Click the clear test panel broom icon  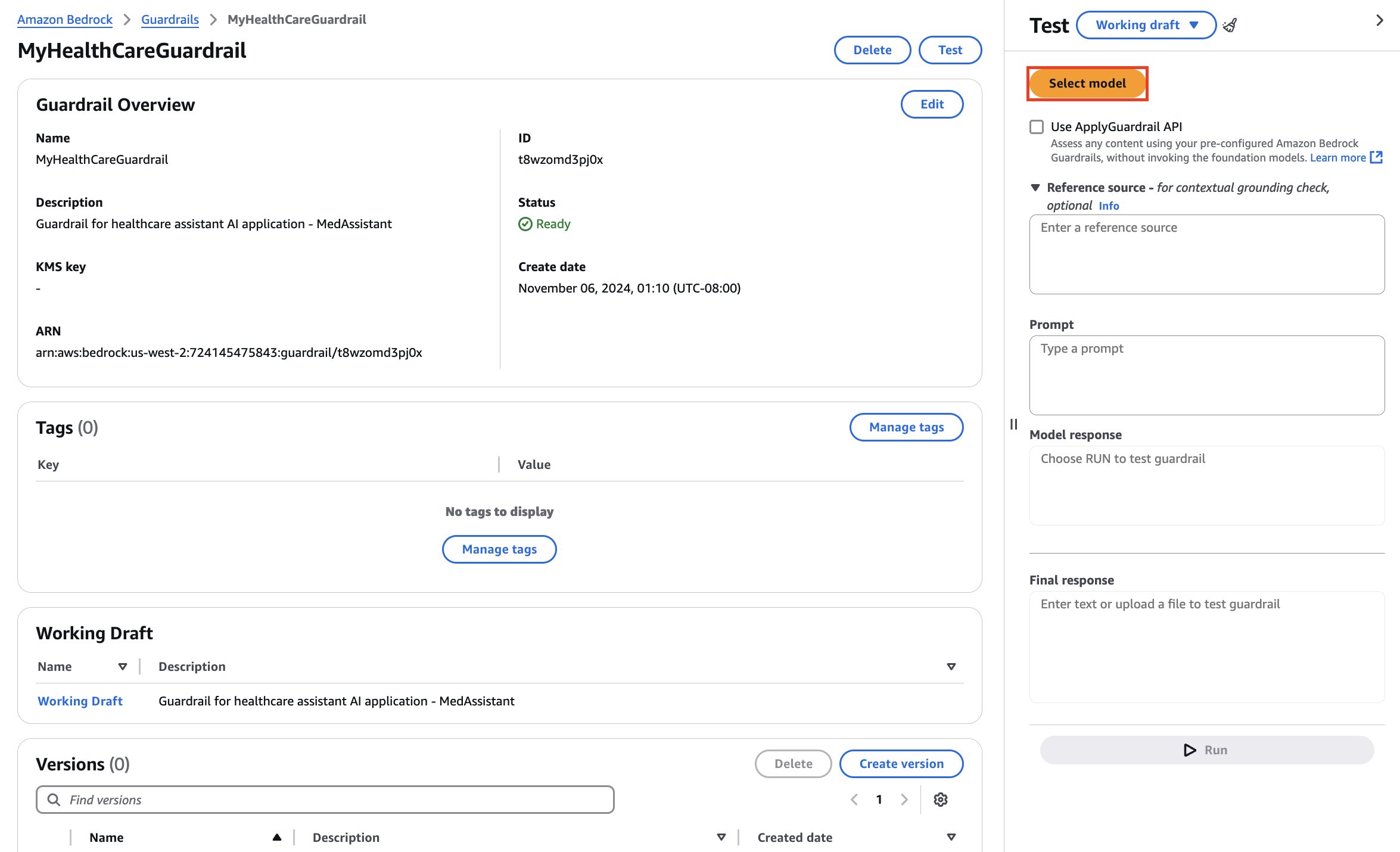tap(1230, 25)
